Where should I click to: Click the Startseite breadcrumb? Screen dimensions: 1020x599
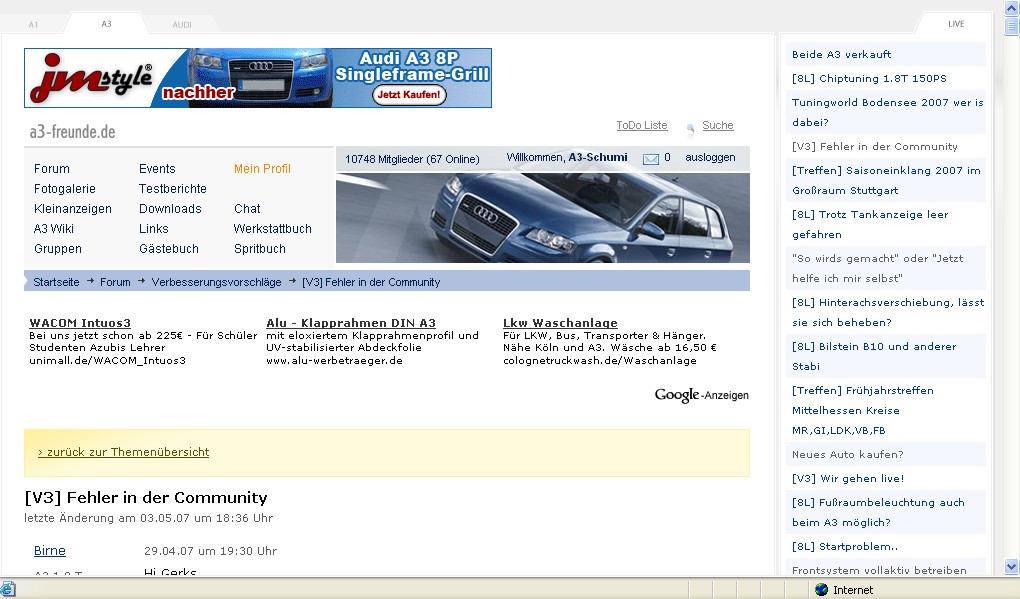[x=56, y=282]
